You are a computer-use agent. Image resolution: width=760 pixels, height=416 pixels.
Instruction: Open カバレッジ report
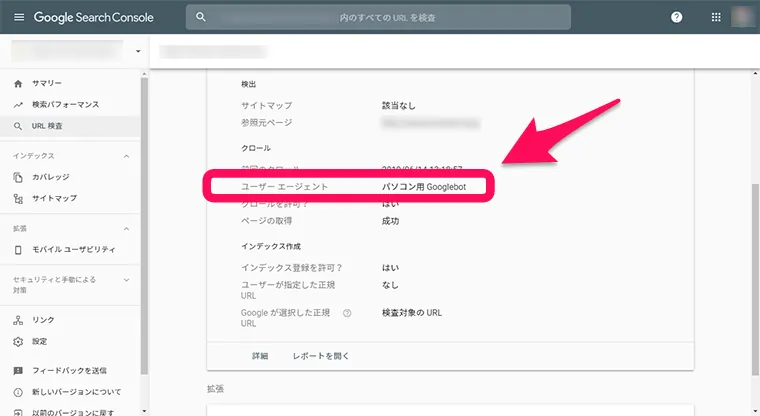tap(51, 177)
